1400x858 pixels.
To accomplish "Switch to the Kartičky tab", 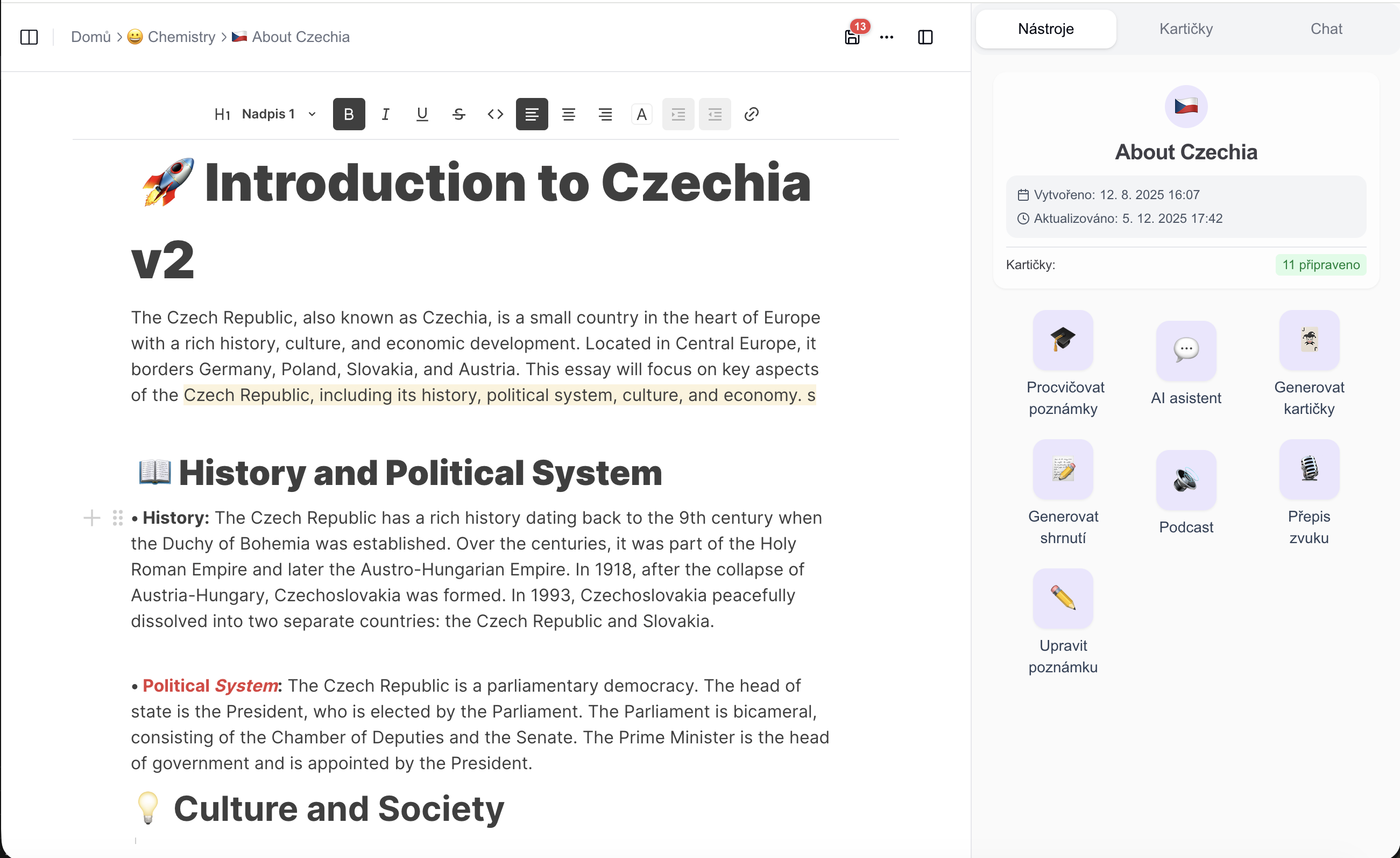I will (x=1186, y=29).
